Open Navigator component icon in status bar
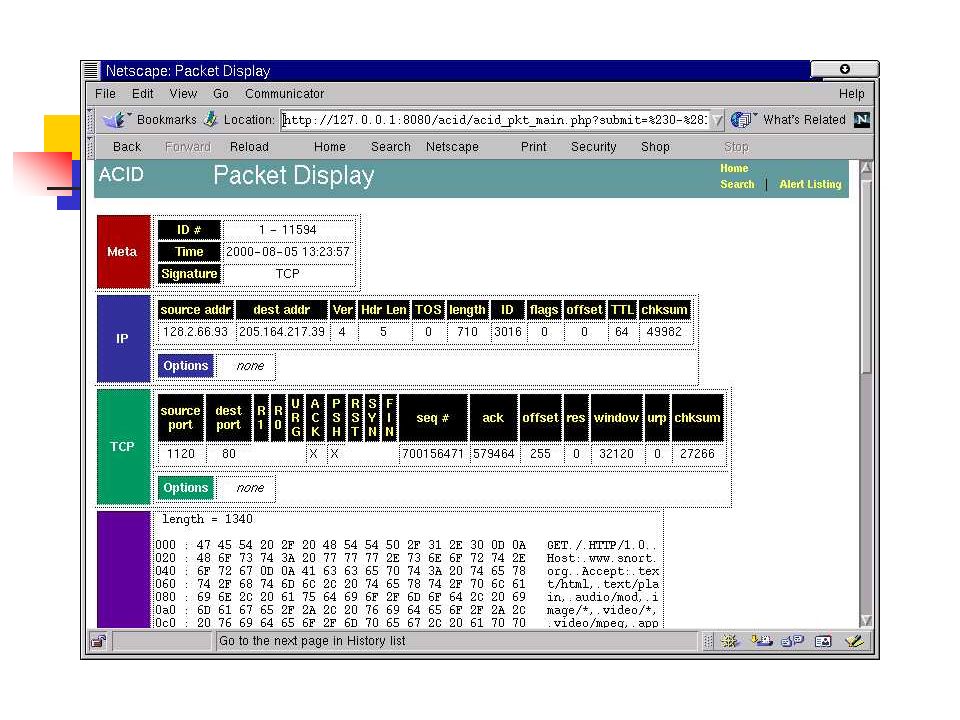960x720 pixels. coord(729,641)
